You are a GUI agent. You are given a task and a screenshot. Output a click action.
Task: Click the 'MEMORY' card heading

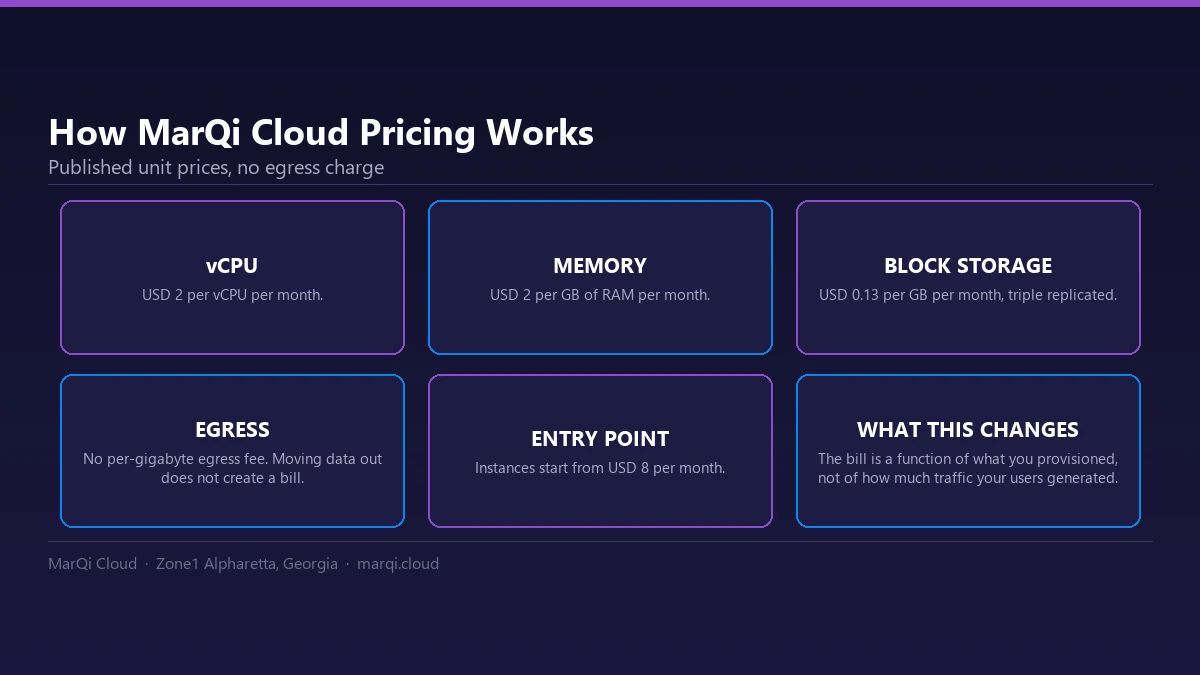coord(600,265)
